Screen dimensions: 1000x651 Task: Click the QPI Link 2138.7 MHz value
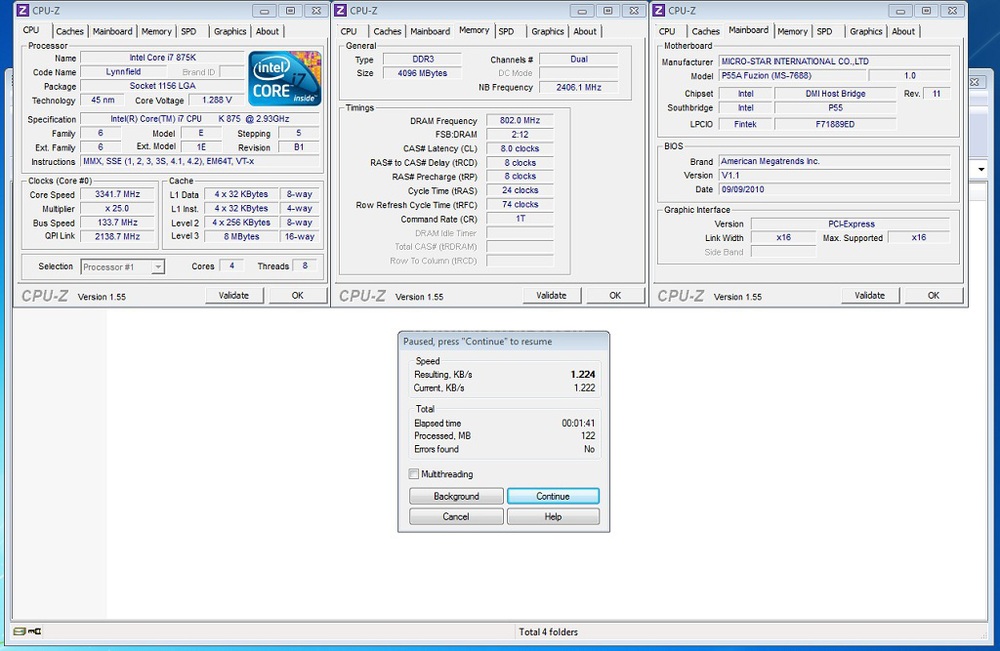point(117,236)
